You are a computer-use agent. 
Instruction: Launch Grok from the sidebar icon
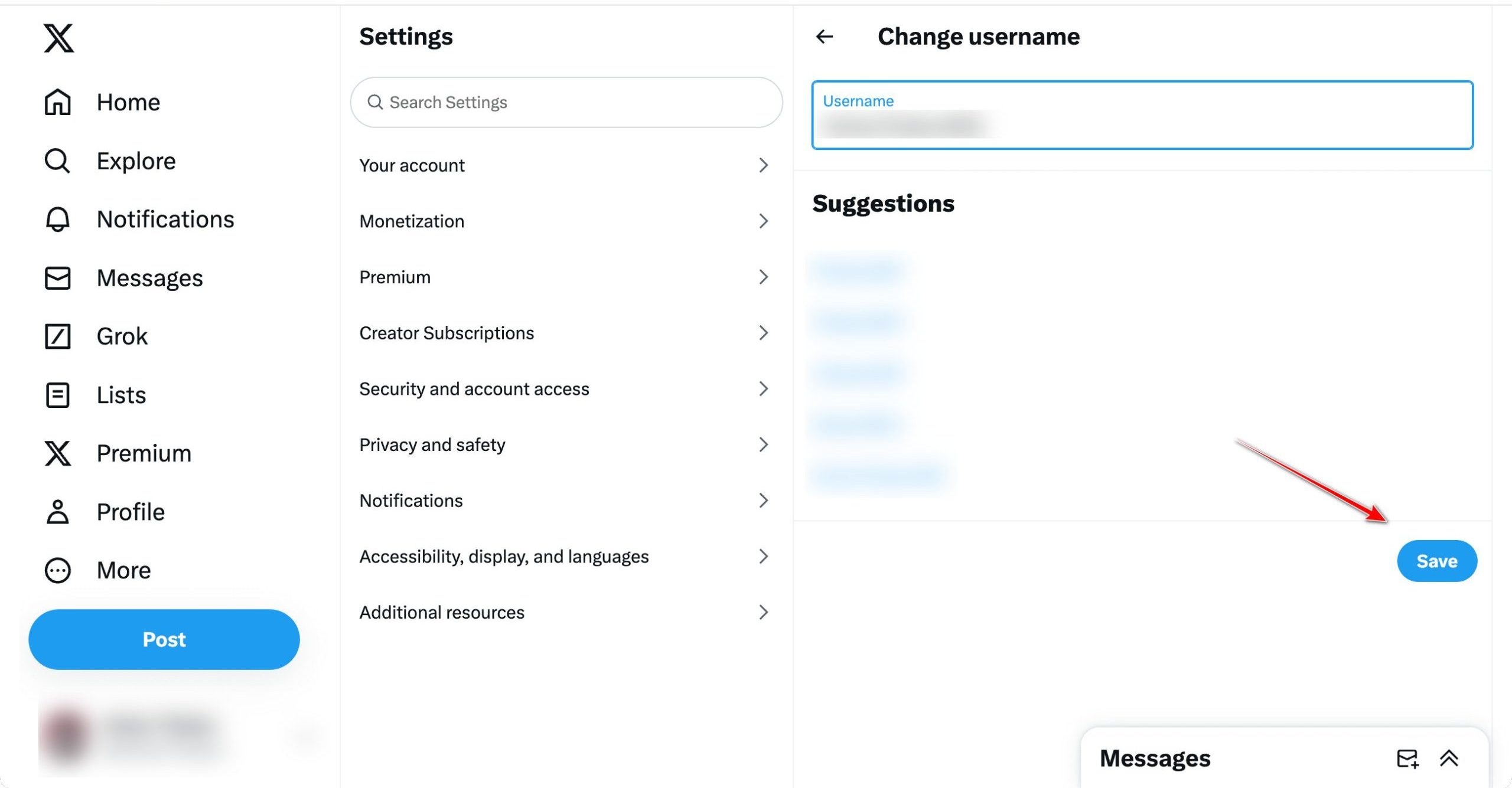coord(57,336)
